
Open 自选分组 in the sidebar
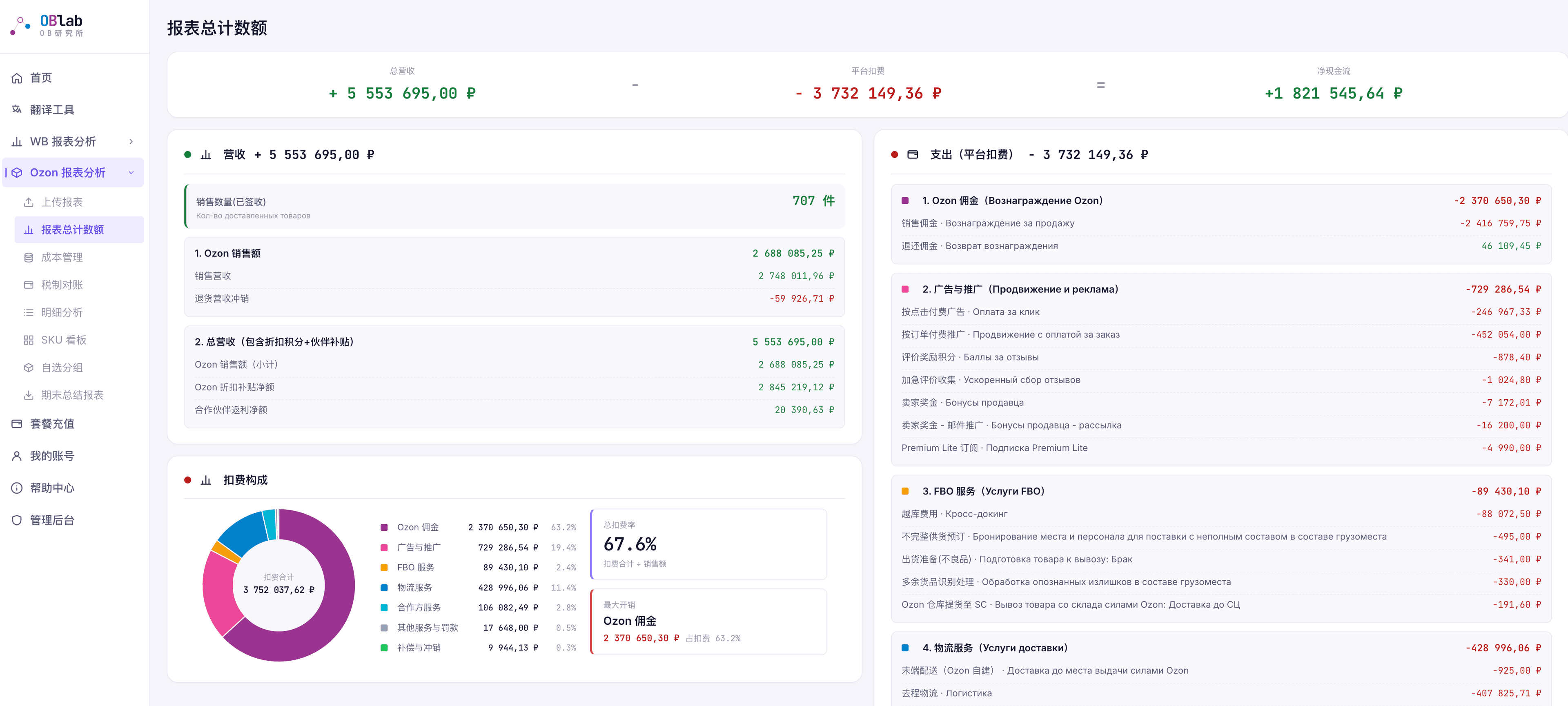coord(79,367)
